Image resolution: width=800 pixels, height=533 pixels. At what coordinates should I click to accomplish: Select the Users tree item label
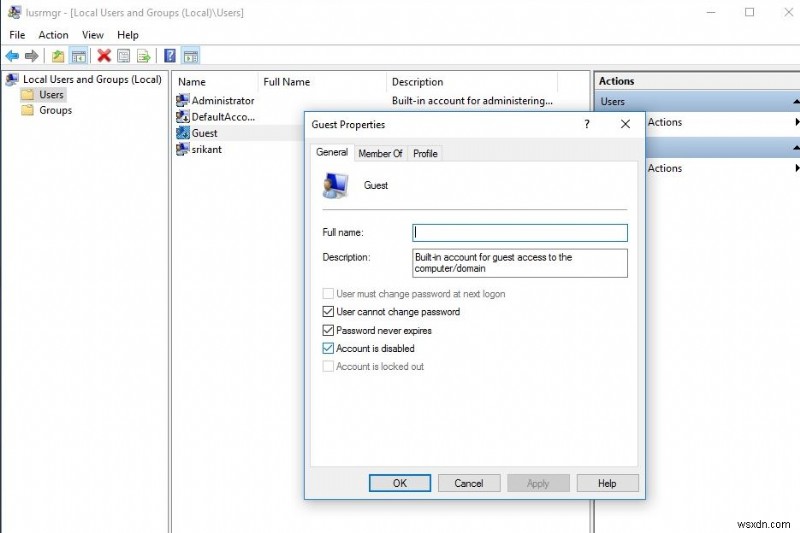(x=52, y=95)
